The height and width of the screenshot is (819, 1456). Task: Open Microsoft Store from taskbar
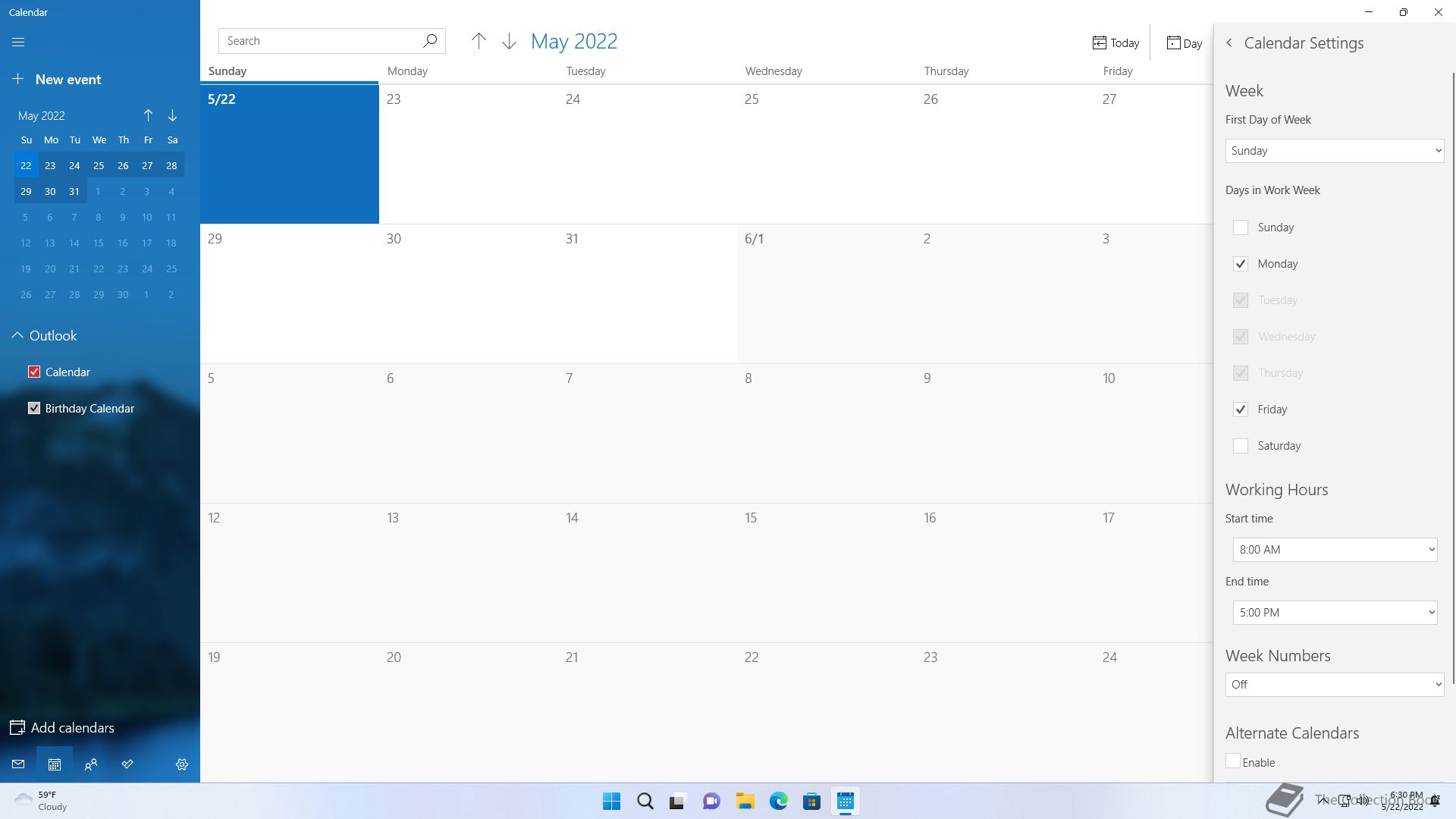point(811,802)
